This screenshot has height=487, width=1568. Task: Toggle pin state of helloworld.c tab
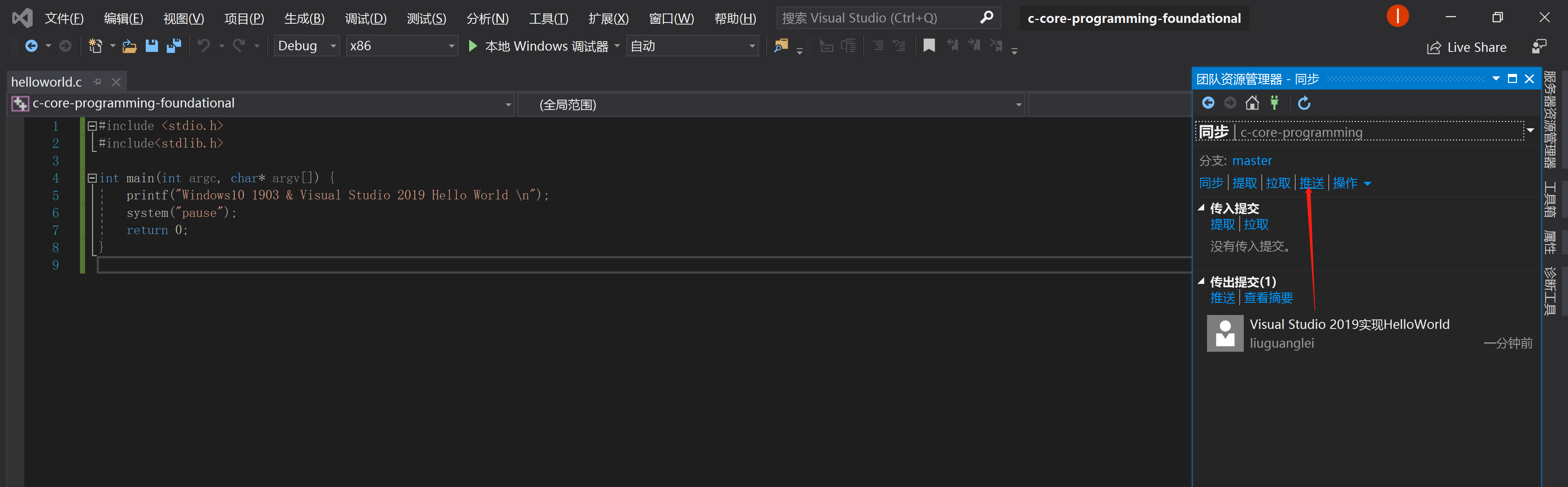(x=96, y=81)
